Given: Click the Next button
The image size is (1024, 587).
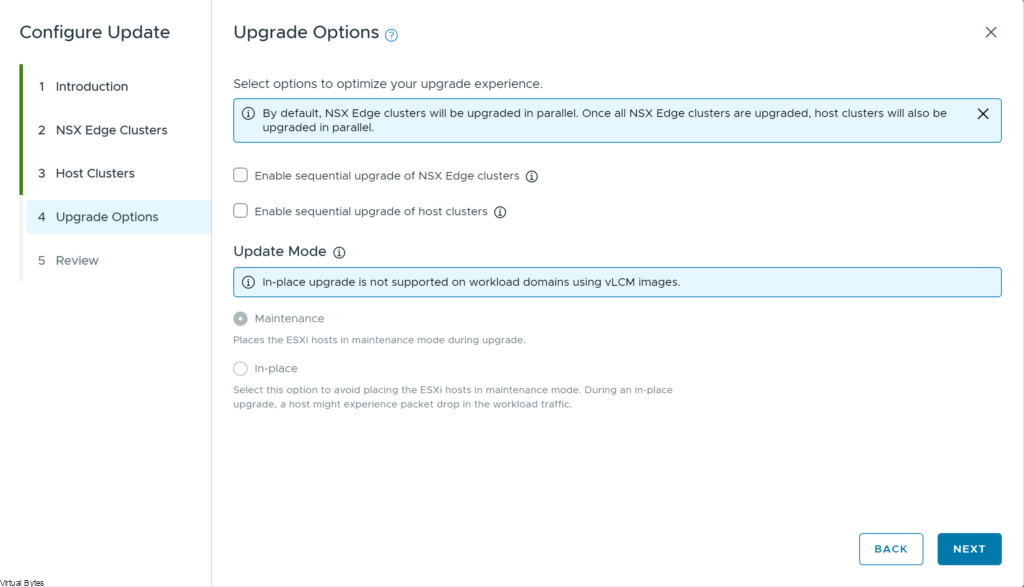Looking at the screenshot, I should pyautogui.click(x=969, y=549).
